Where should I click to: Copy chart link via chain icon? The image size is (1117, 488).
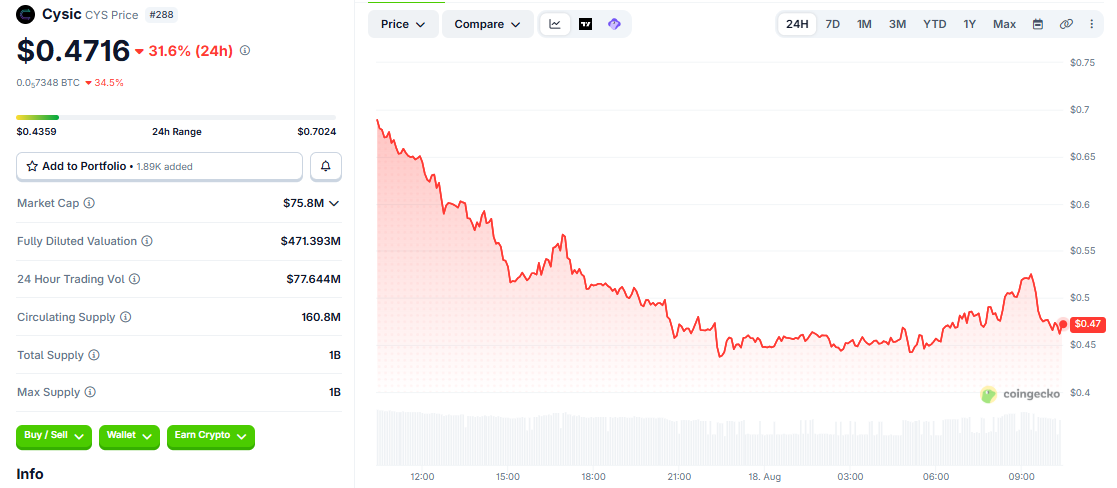[1066, 24]
